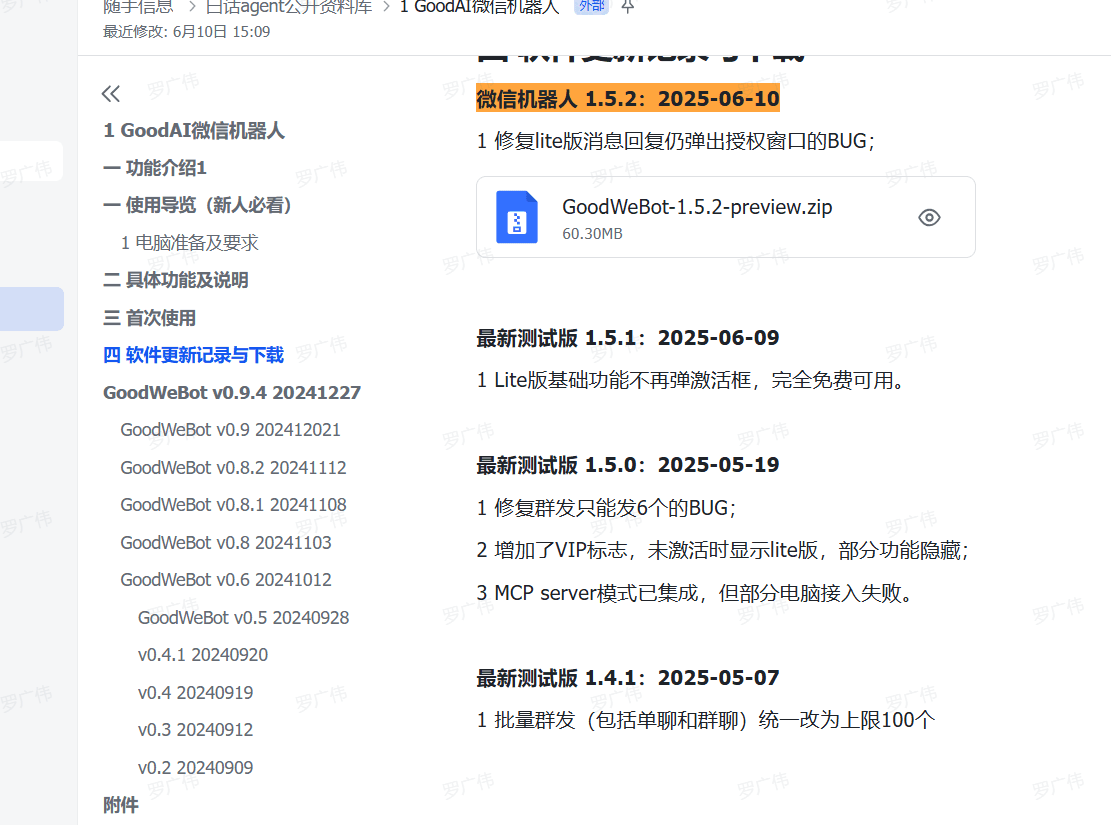Click heading 最新测试版 1.5.0: 2025-05-19
This screenshot has width=1111, height=825.
(628, 465)
